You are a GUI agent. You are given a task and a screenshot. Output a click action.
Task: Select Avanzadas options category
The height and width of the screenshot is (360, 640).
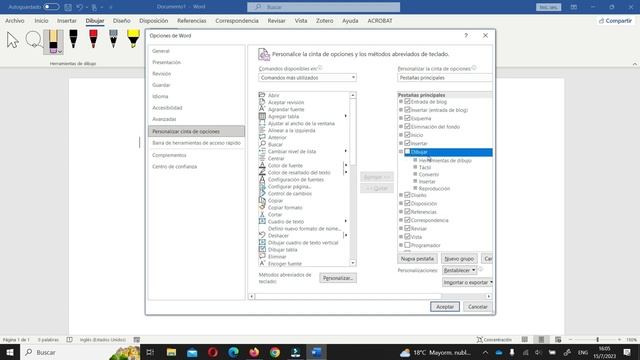pos(164,119)
